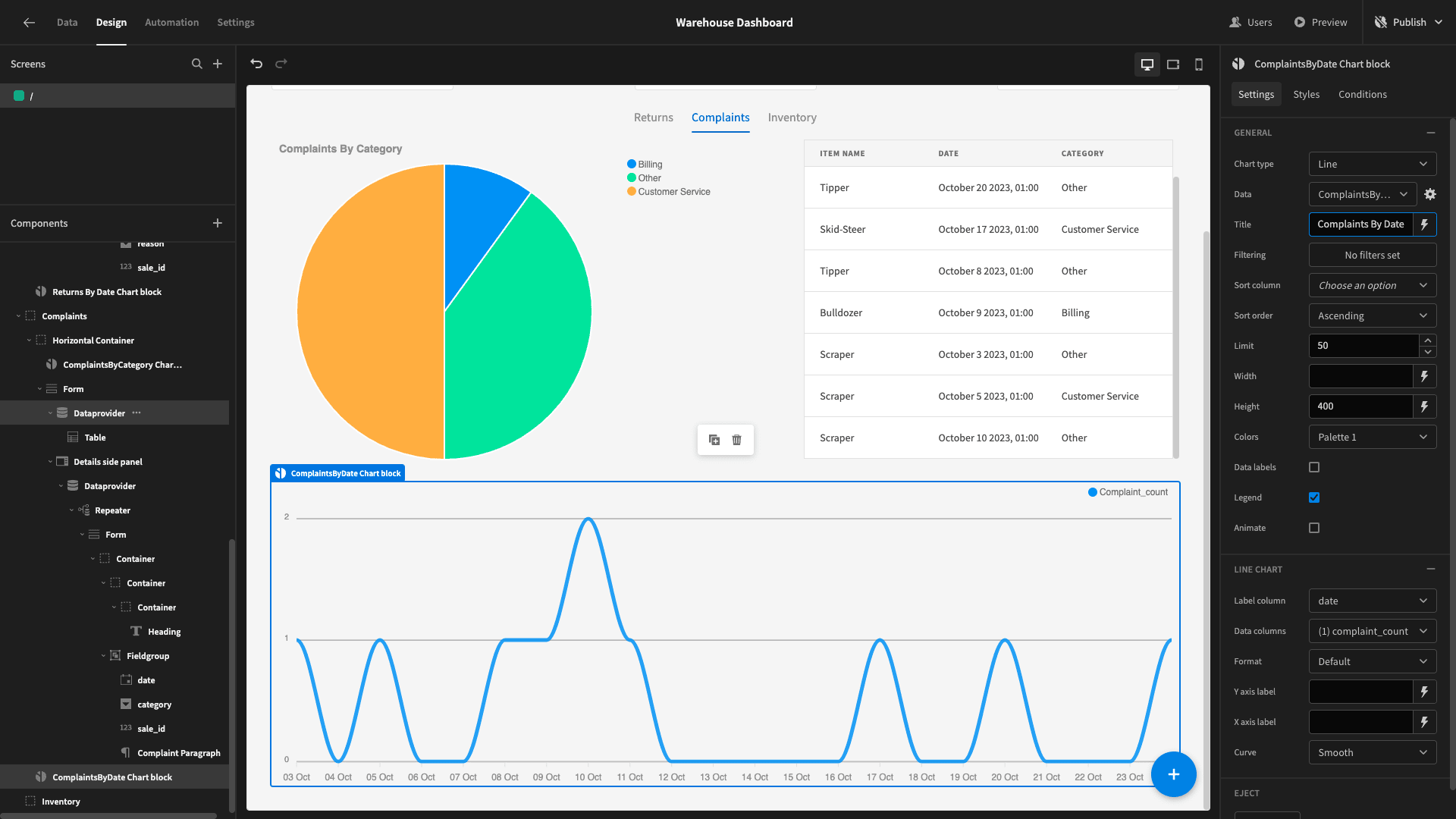Uncheck the Legend checkbox
This screenshot has height=819, width=1456.
click(1314, 497)
